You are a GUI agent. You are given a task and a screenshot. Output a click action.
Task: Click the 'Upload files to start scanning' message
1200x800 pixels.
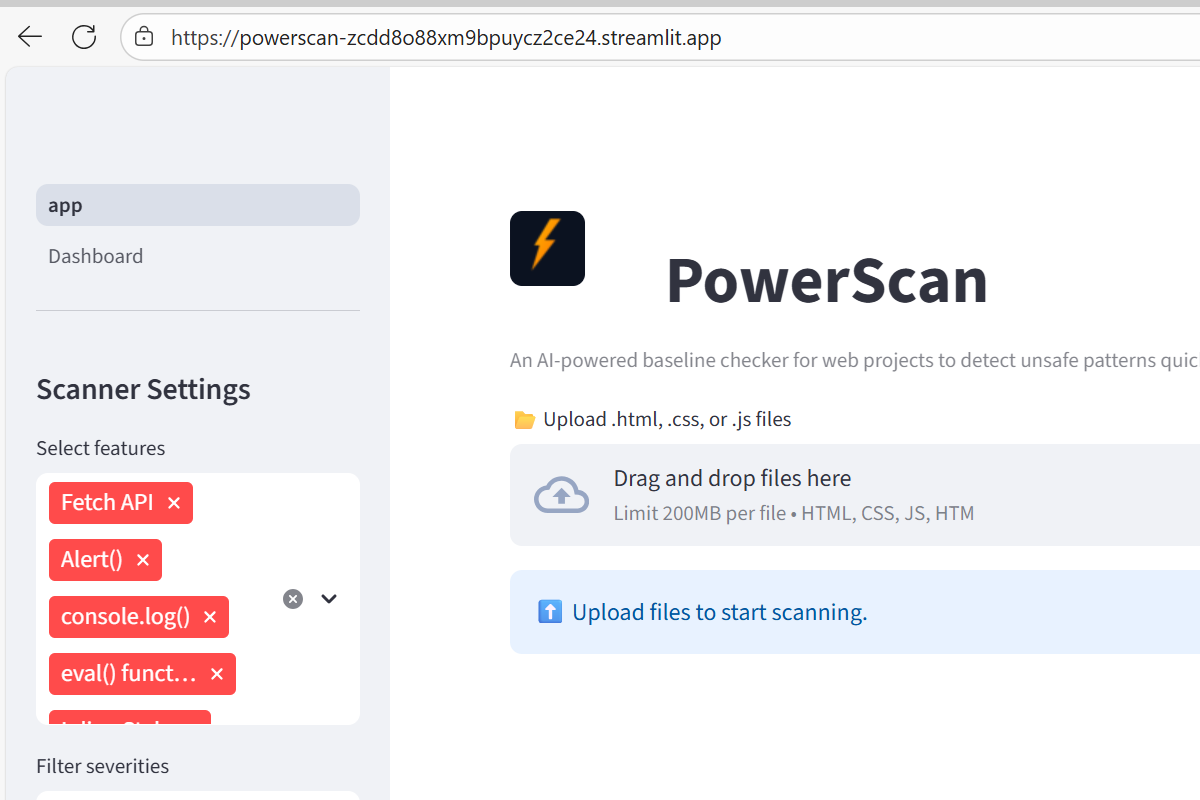(720, 612)
